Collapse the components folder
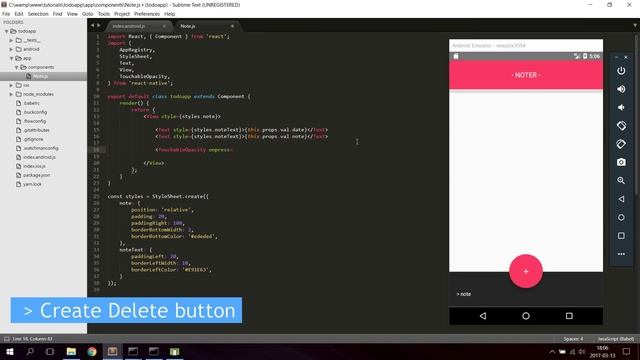Image resolution: width=640 pixels, height=360 pixels. pyautogui.click(x=17, y=67)
